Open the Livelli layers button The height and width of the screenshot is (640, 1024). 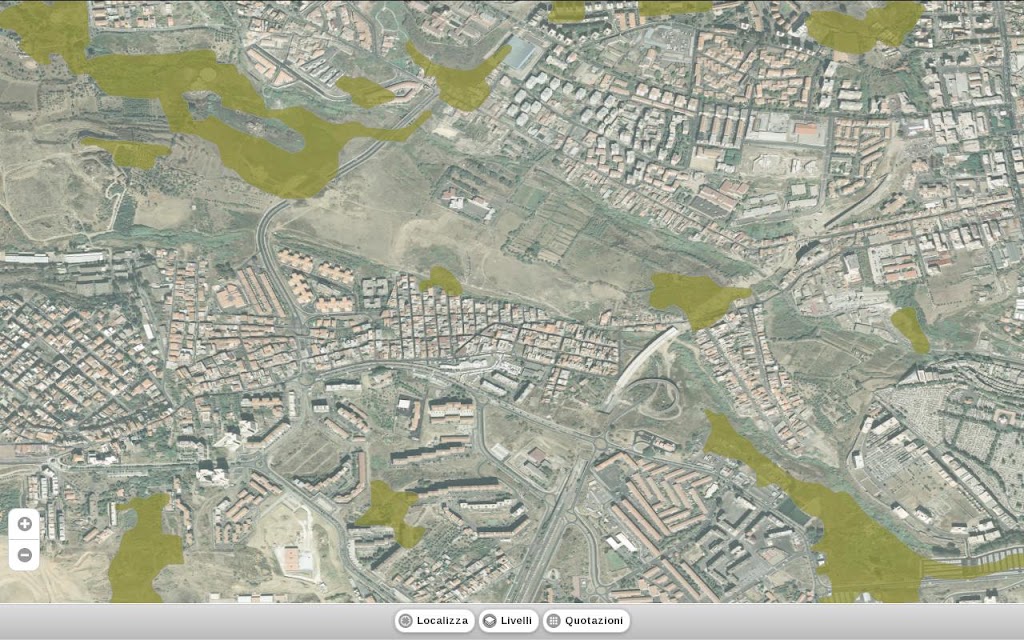tap(508, 621)
